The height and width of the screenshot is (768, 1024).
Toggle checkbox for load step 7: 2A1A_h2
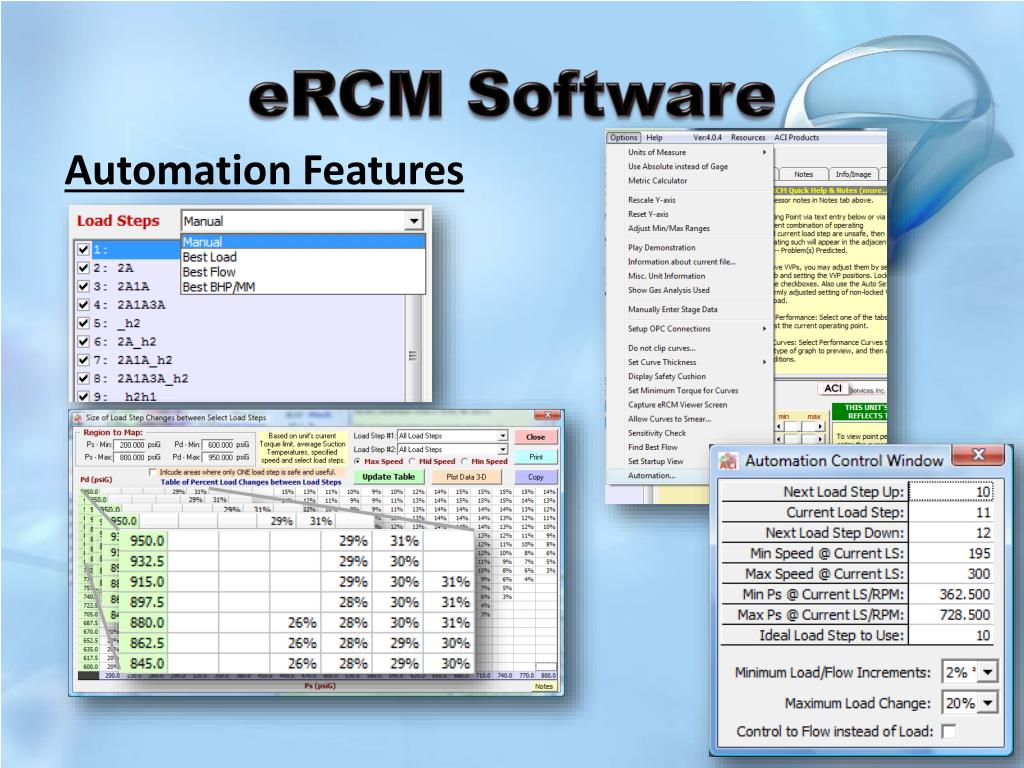(x=83, y=360)
